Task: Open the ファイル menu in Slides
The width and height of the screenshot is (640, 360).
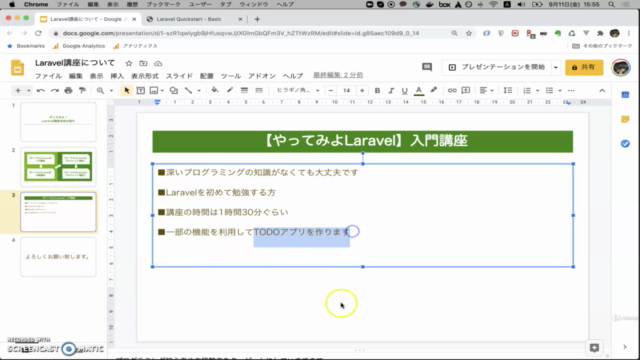Action: tap(48, 76)
